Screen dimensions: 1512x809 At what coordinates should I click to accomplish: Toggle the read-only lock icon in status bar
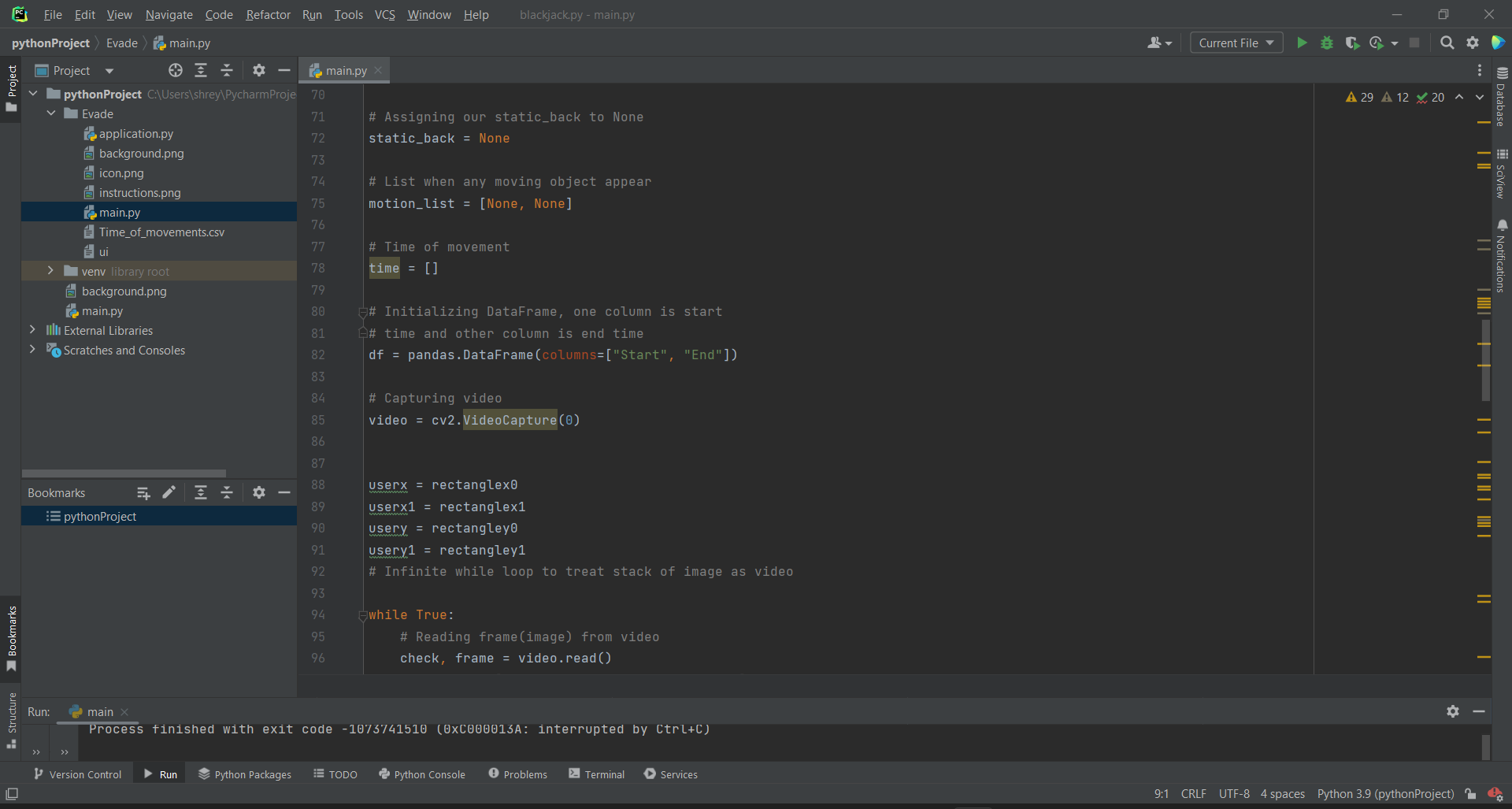[1470, 794]
